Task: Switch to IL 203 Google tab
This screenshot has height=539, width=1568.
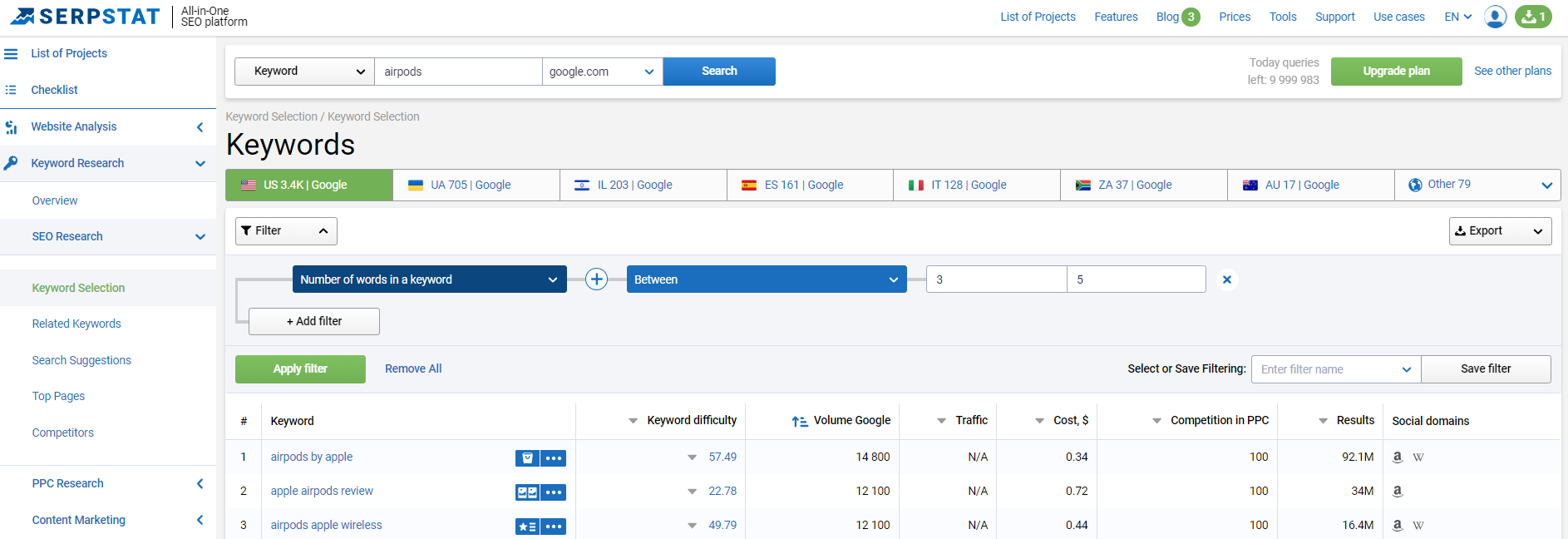Action: (x=643, y=185)
